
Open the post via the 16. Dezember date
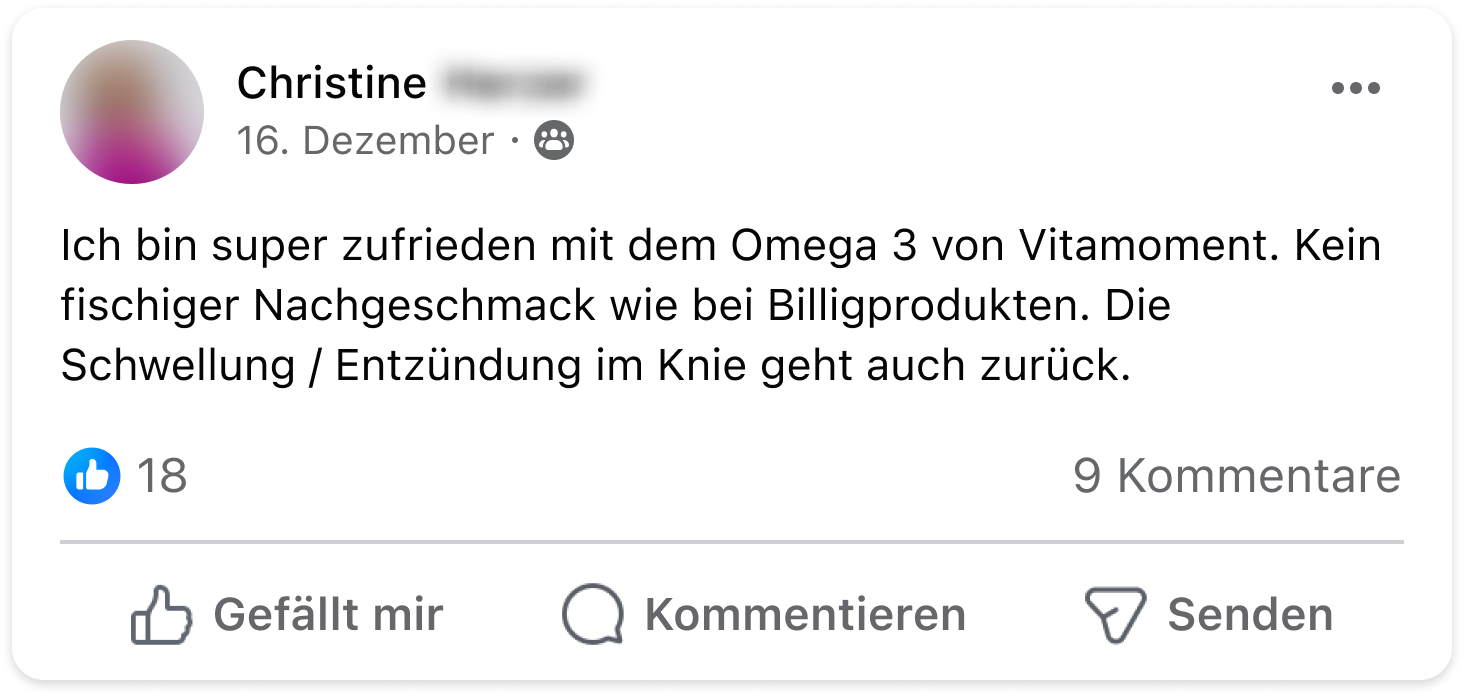pyautogui.click(x=365, y=141)
